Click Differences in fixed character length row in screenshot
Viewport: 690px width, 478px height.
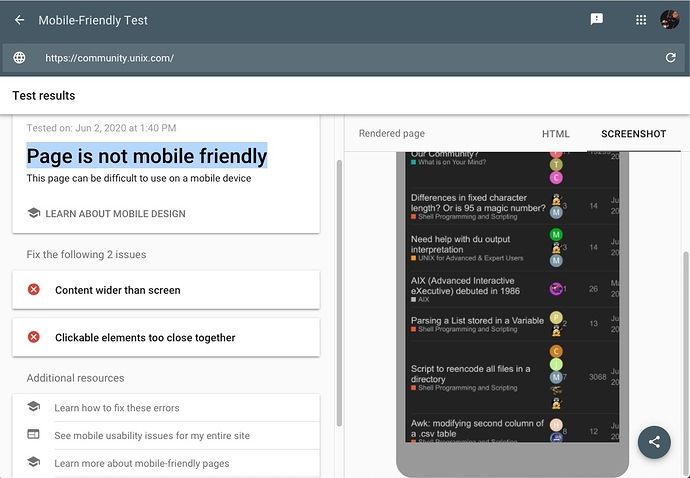click(x=513, y=206)
